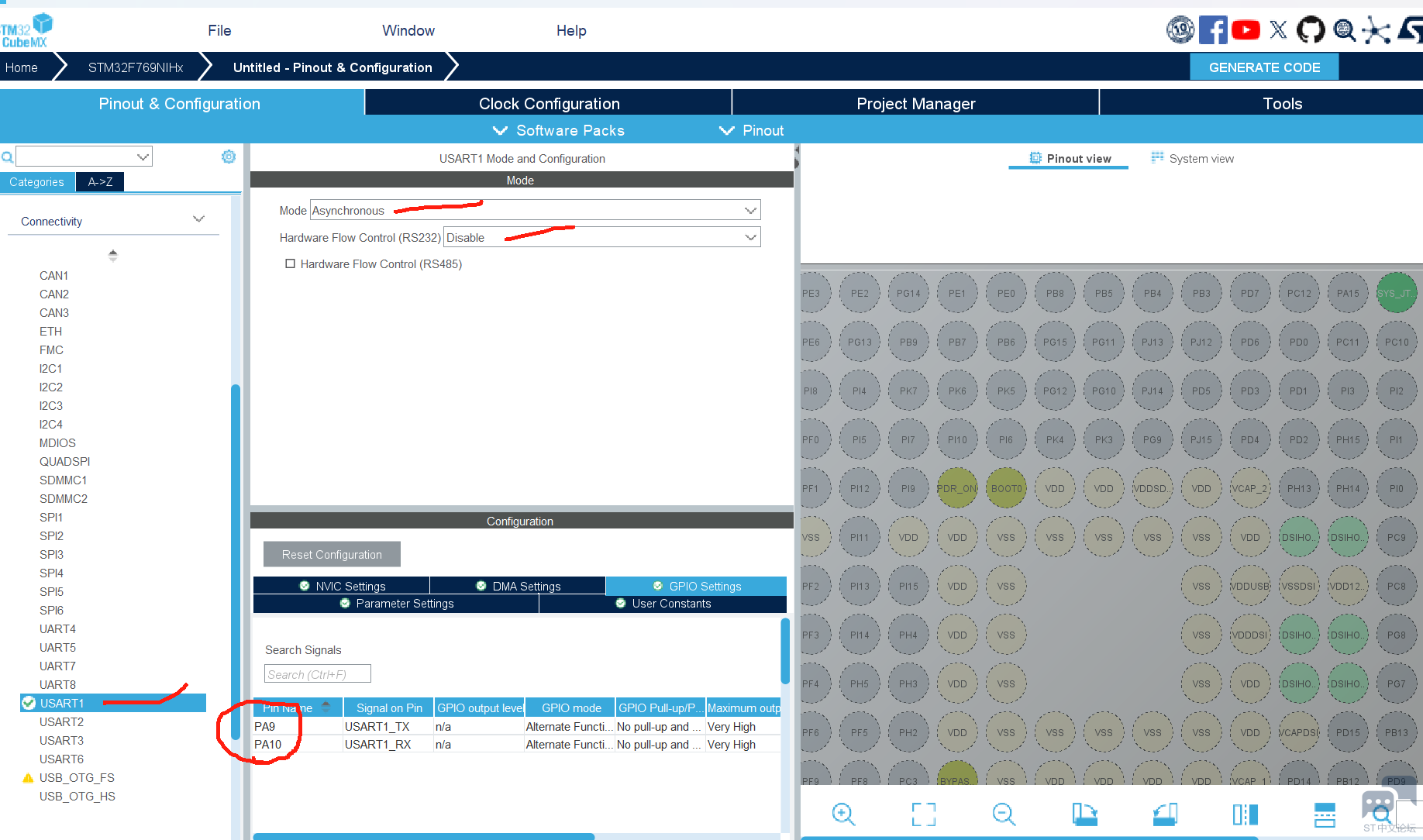This screenshot has width=1423, height=840.
Task: Toggle the USART1 enabled check mark
Action: 29,703
